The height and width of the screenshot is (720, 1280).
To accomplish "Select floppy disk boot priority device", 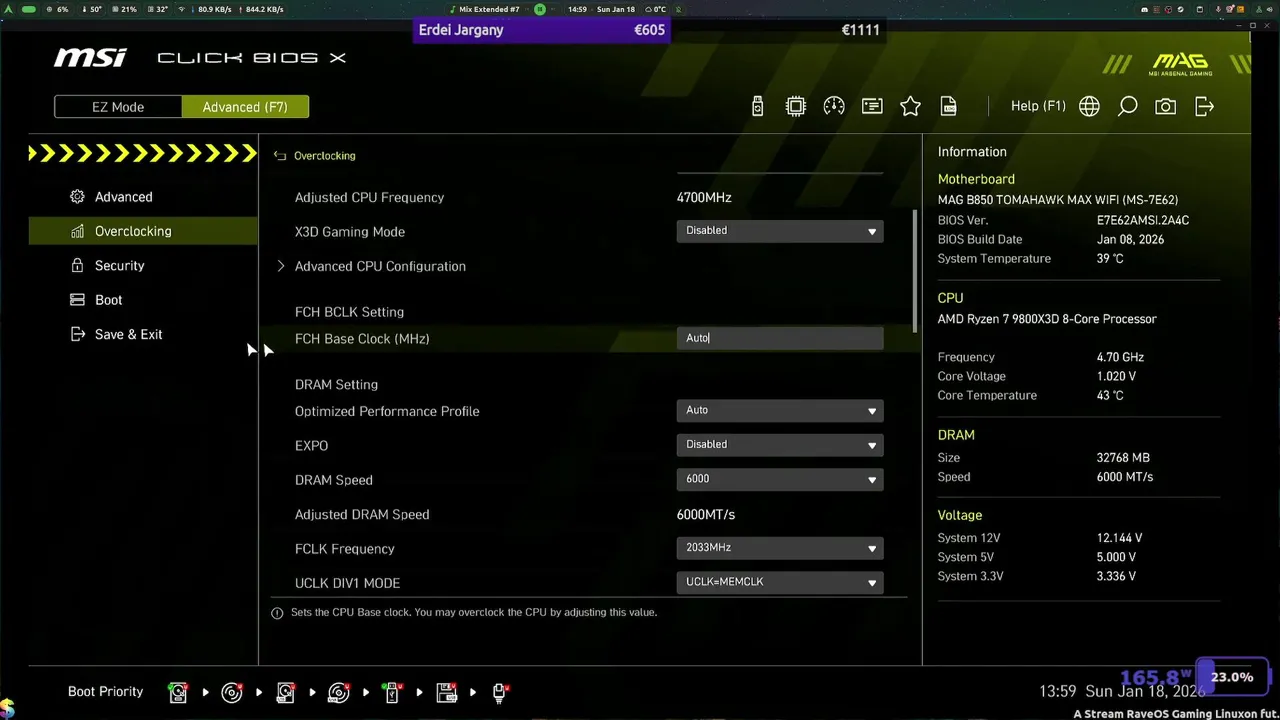I will tap(446, 692).
